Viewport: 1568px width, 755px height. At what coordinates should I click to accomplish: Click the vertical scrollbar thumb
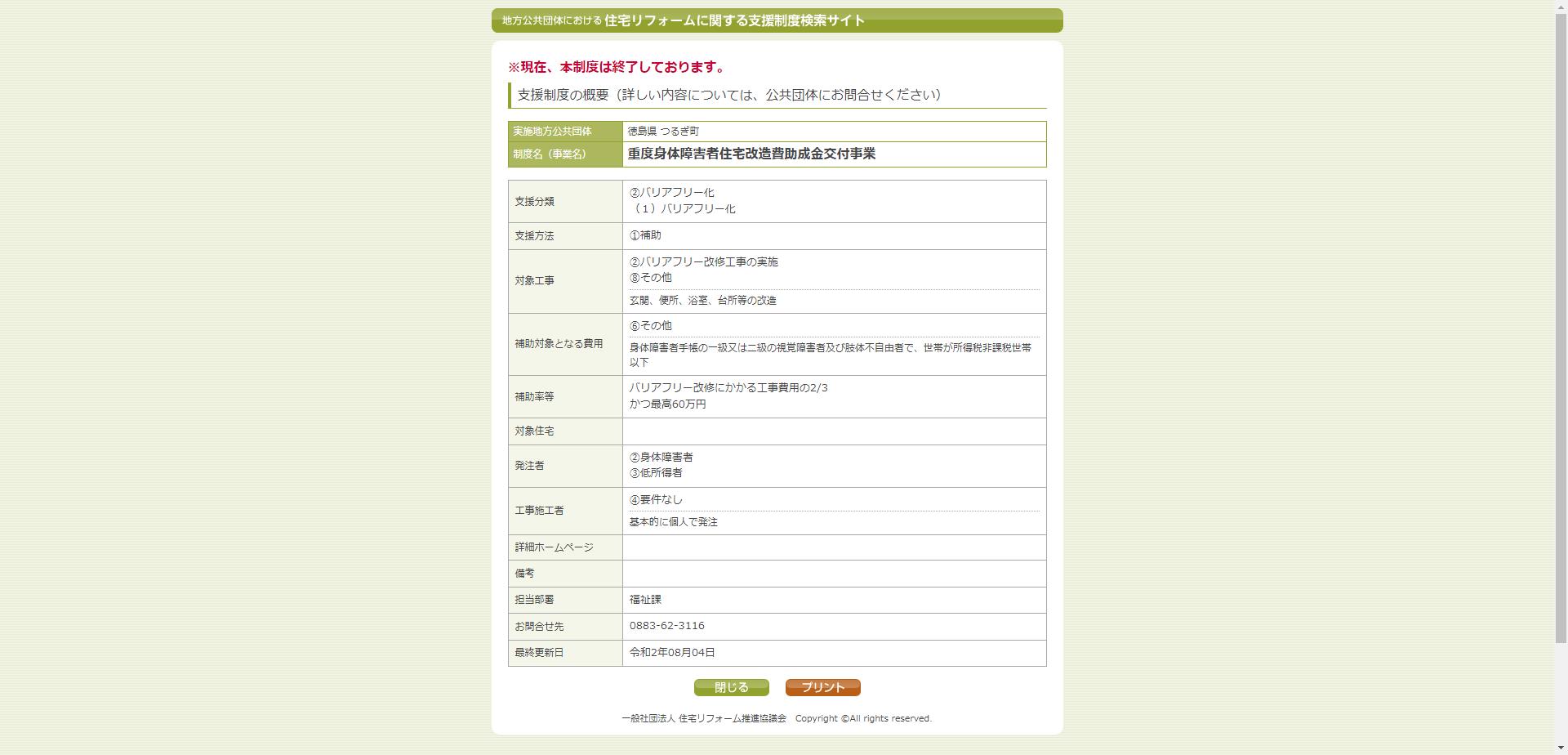point(1561,327)
